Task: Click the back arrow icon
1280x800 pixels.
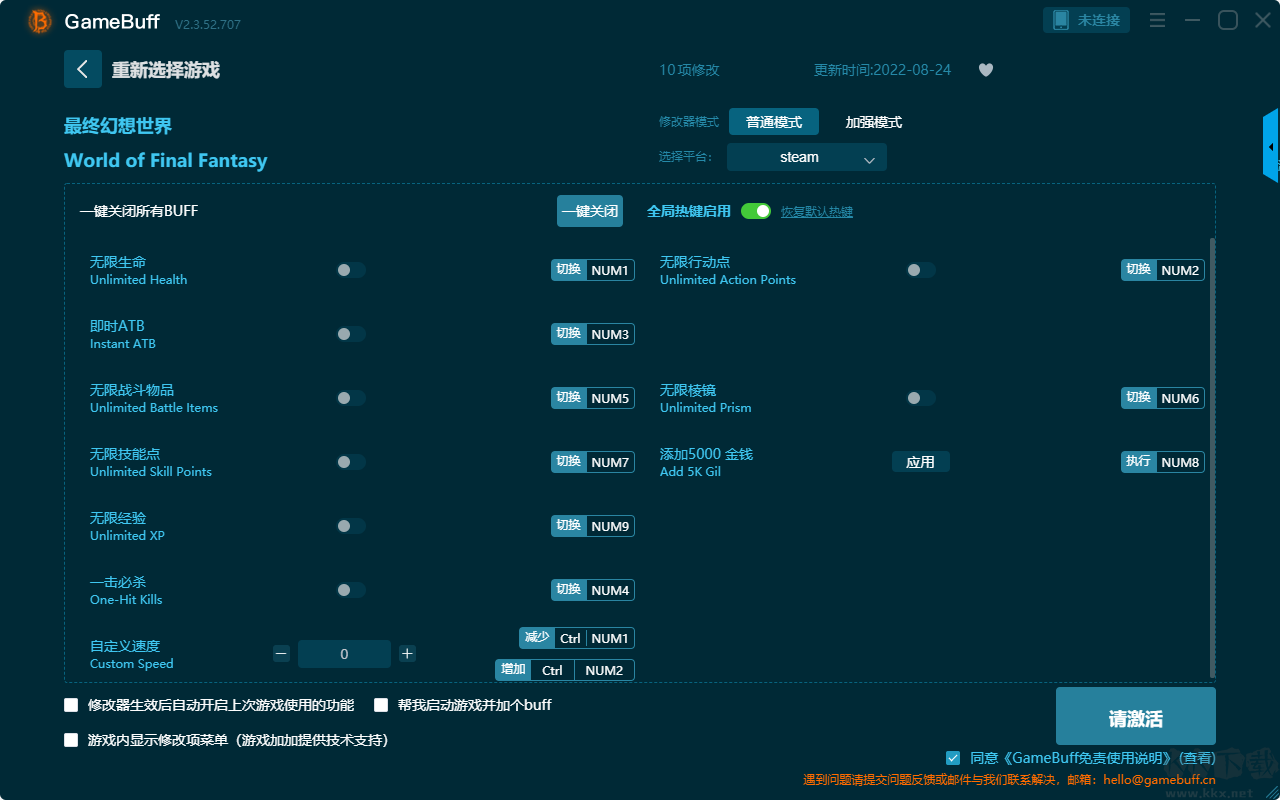Action: [83, 69]
